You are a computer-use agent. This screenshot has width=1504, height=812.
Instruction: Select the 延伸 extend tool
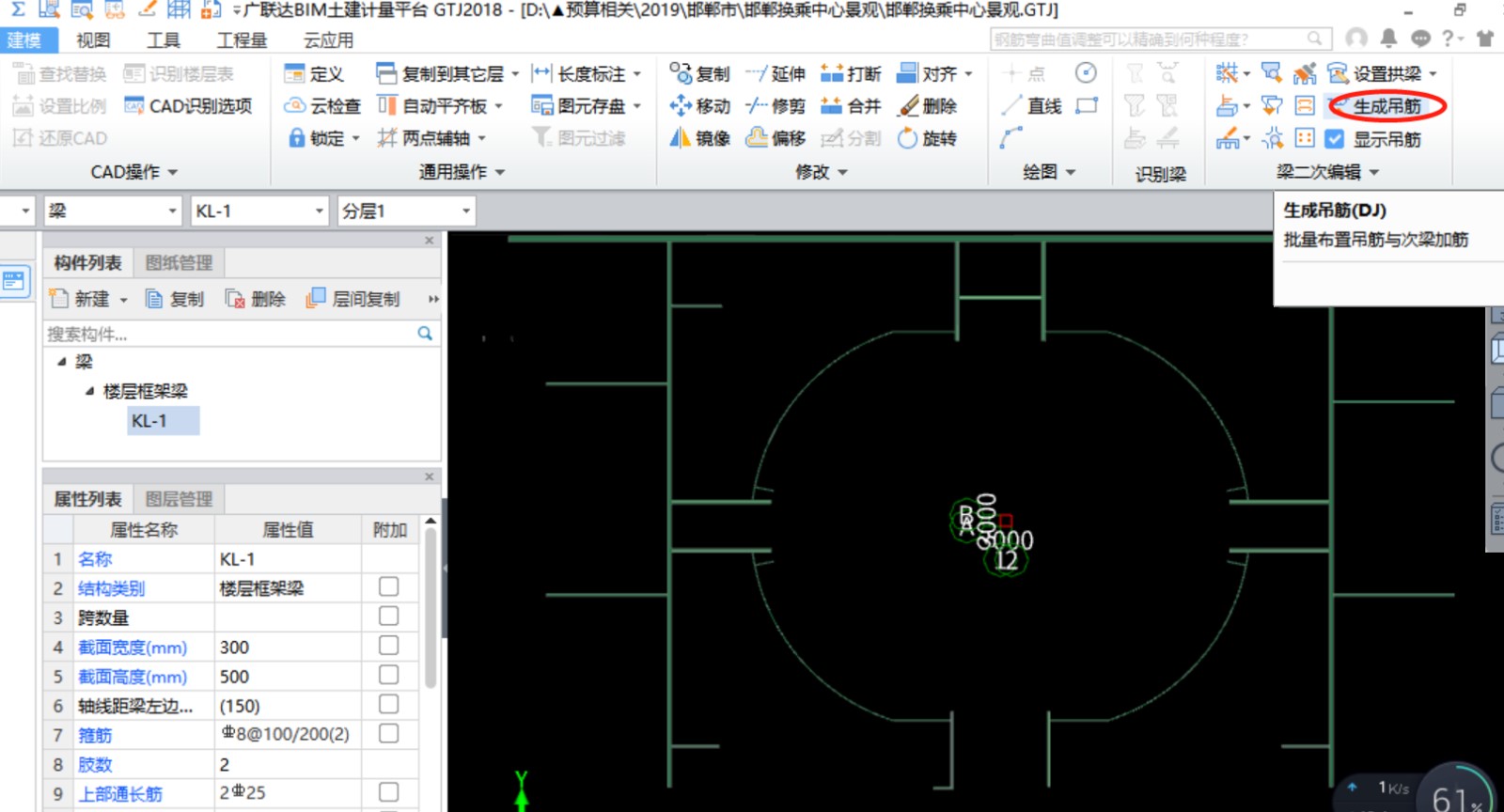click(775, 73)
